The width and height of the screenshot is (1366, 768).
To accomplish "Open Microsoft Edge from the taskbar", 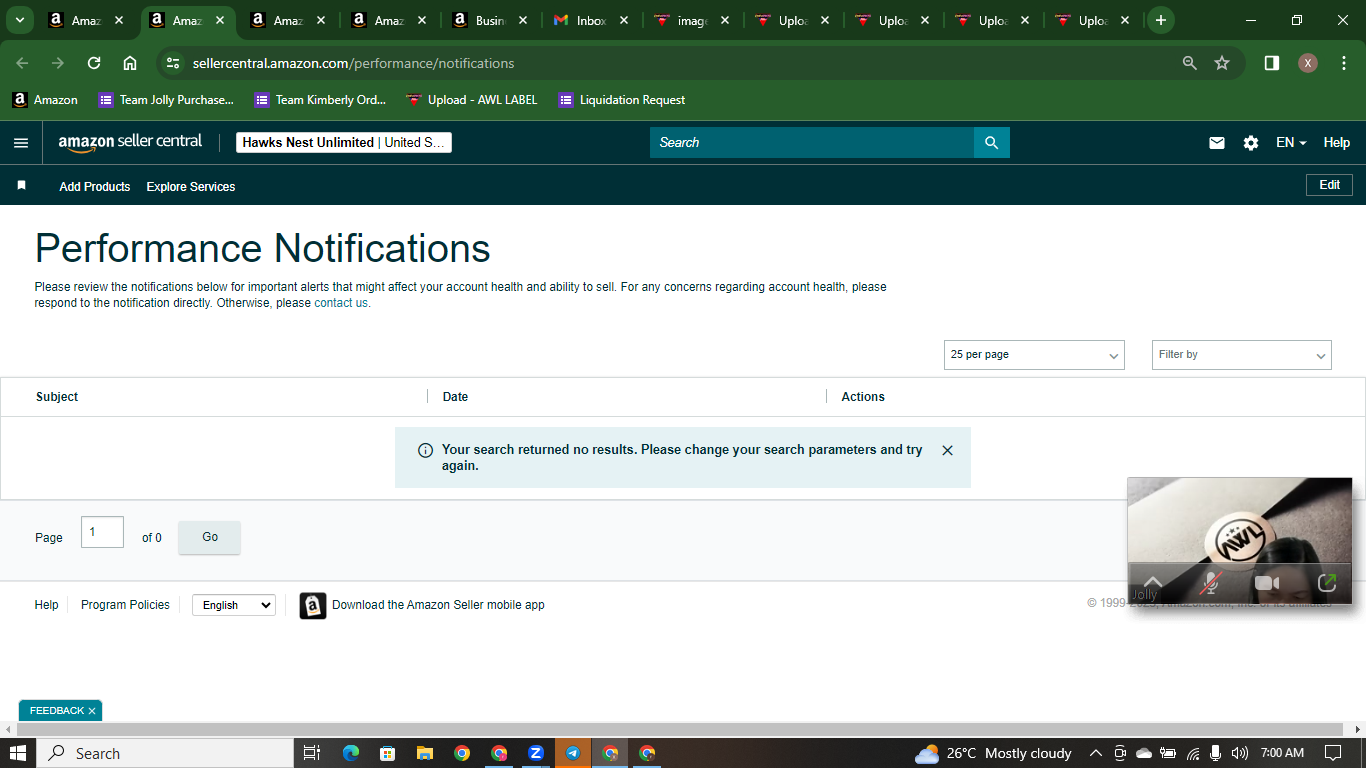I will click(x=351, y=753).
